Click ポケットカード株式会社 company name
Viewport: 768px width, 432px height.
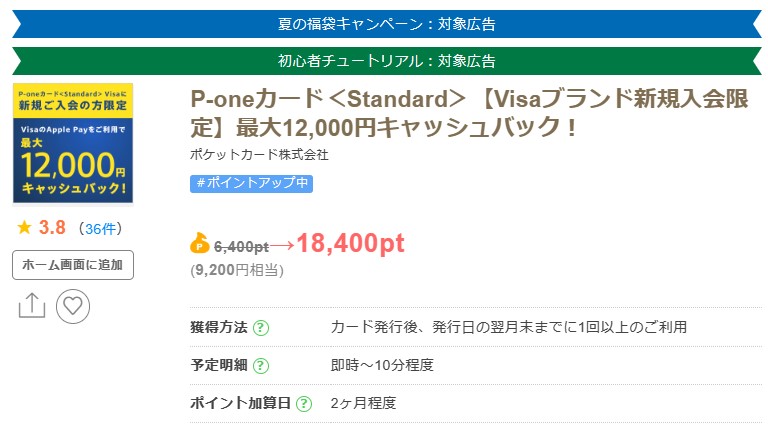click(x=259, y=155)
